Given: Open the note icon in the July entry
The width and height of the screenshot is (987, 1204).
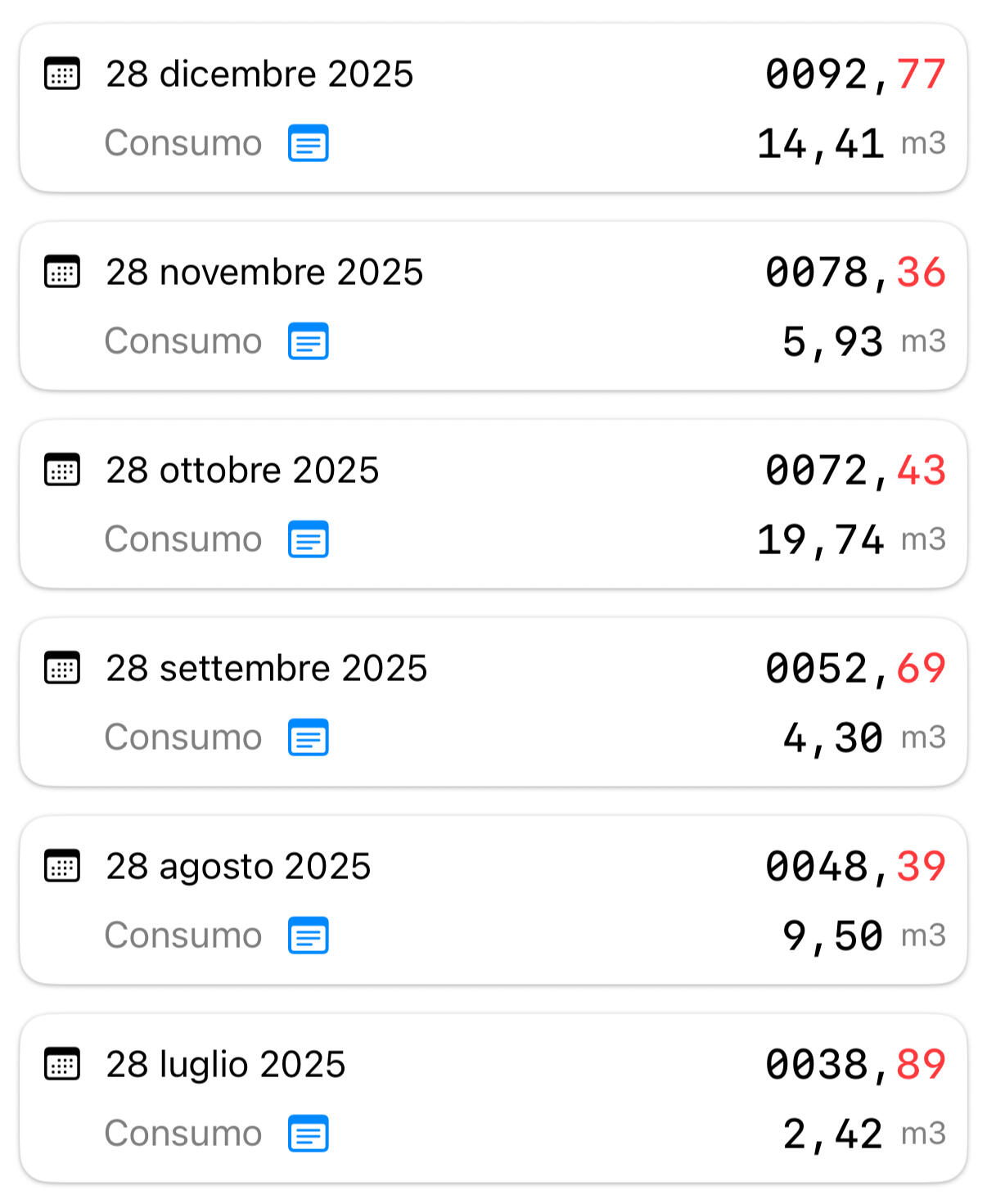Looking at the screenshot, I should 308,1134.
